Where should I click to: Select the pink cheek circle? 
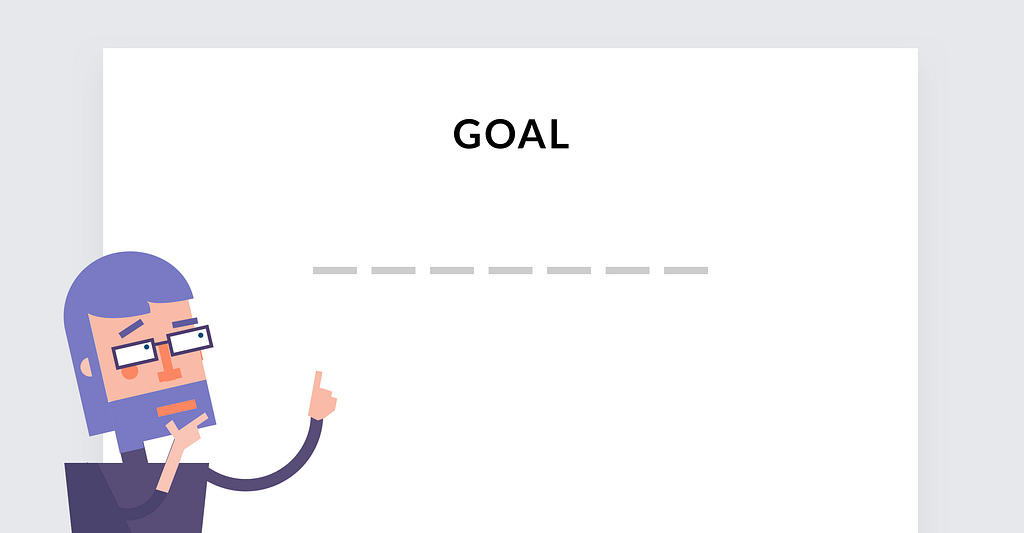[x=130, y=371]
